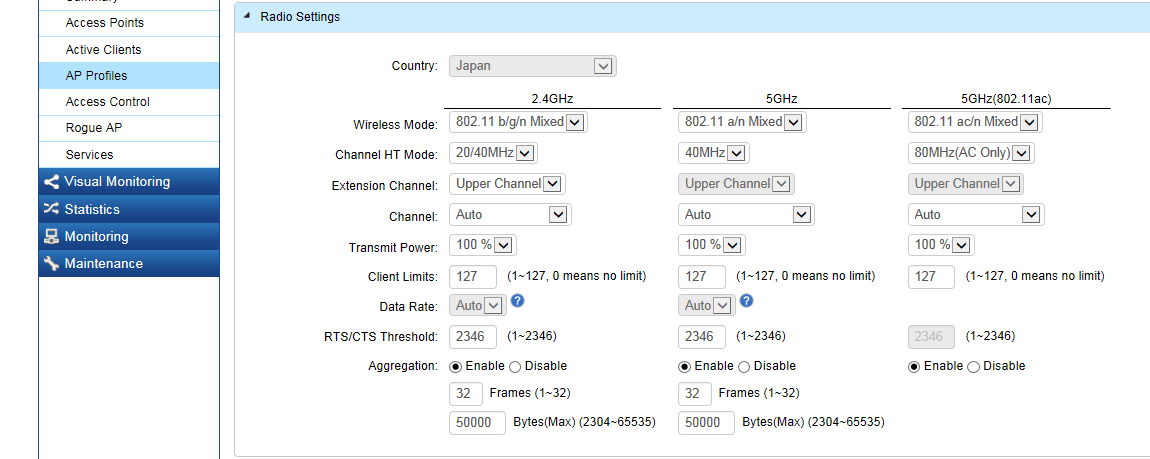The height and width of the screenshot is (459, 1150).
Task: Open the Access Control page
Action: [x=107, y=102]
